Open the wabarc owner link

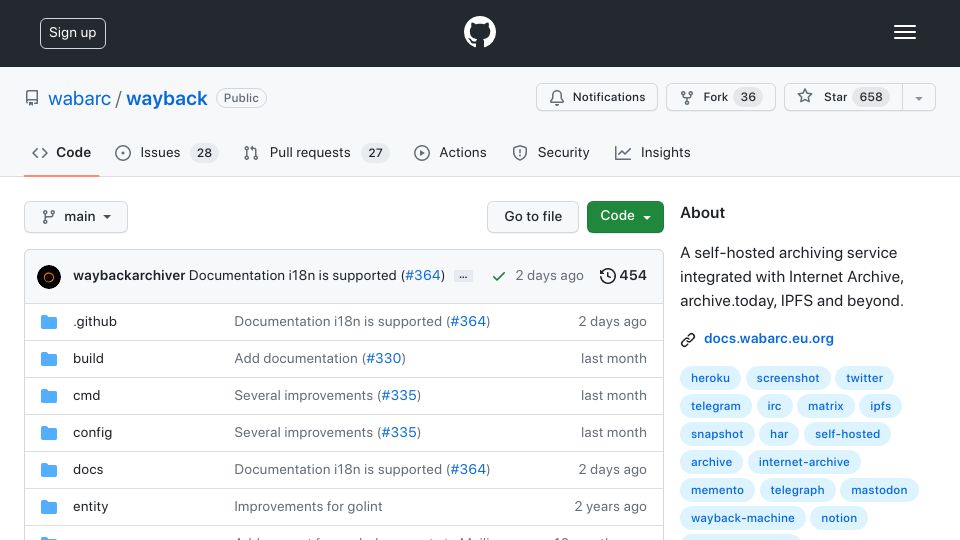[x=80, y=99]
